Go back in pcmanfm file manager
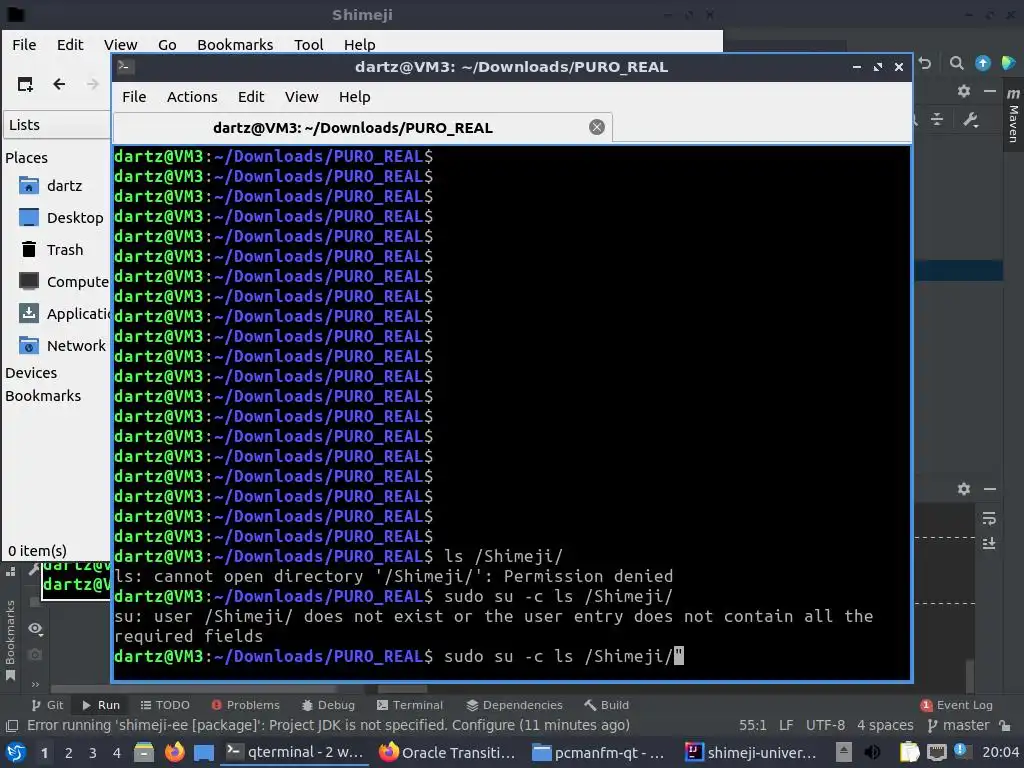 coord(59,84)
